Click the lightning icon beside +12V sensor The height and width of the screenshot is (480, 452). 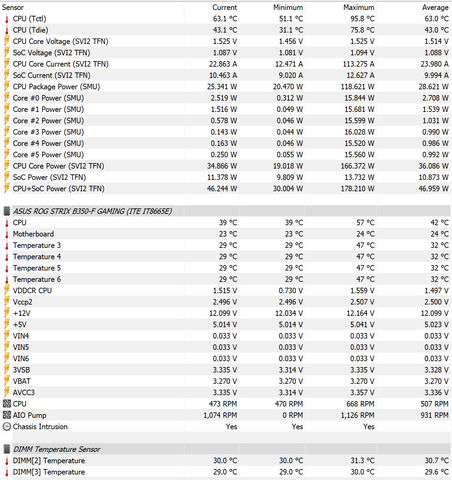(x=7, y=313)
